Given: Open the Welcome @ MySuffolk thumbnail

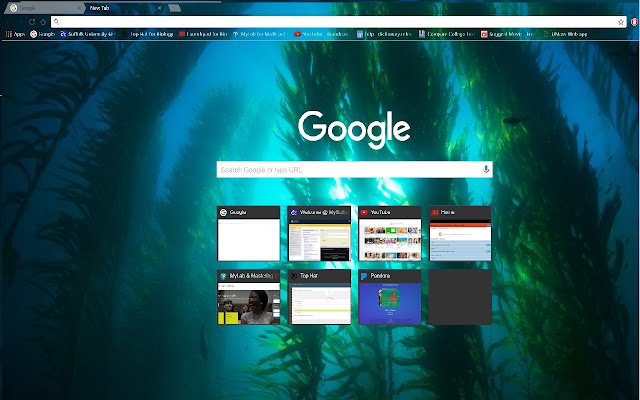Looking at the screenshot, I should (319, 233).
